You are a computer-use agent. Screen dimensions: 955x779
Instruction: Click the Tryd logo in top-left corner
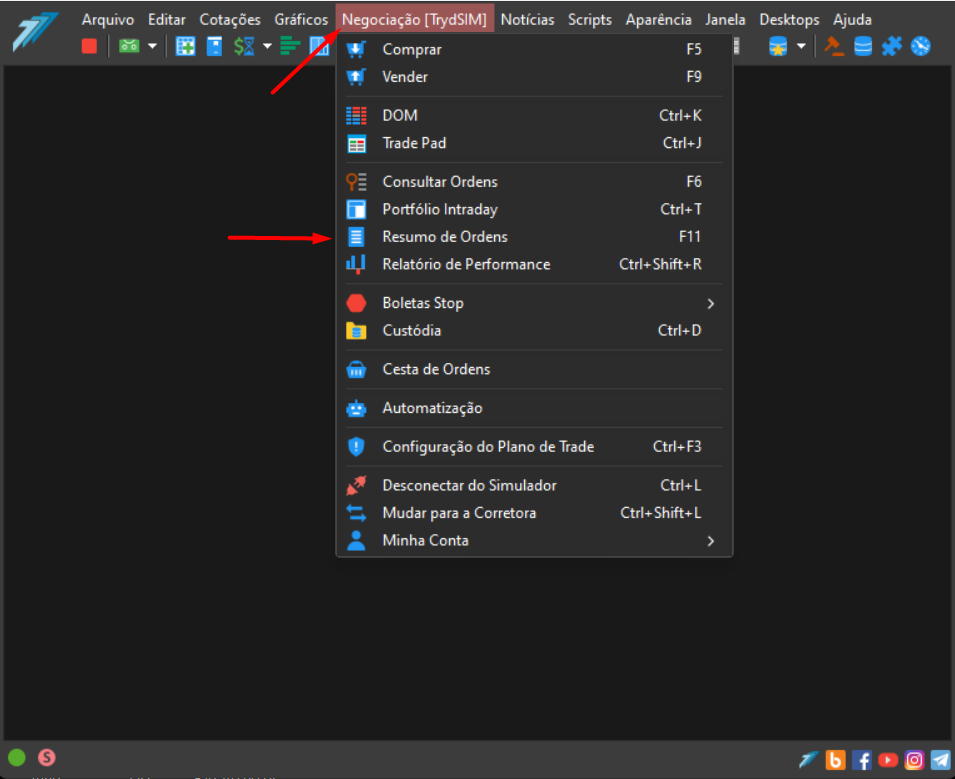pos(35,32)
